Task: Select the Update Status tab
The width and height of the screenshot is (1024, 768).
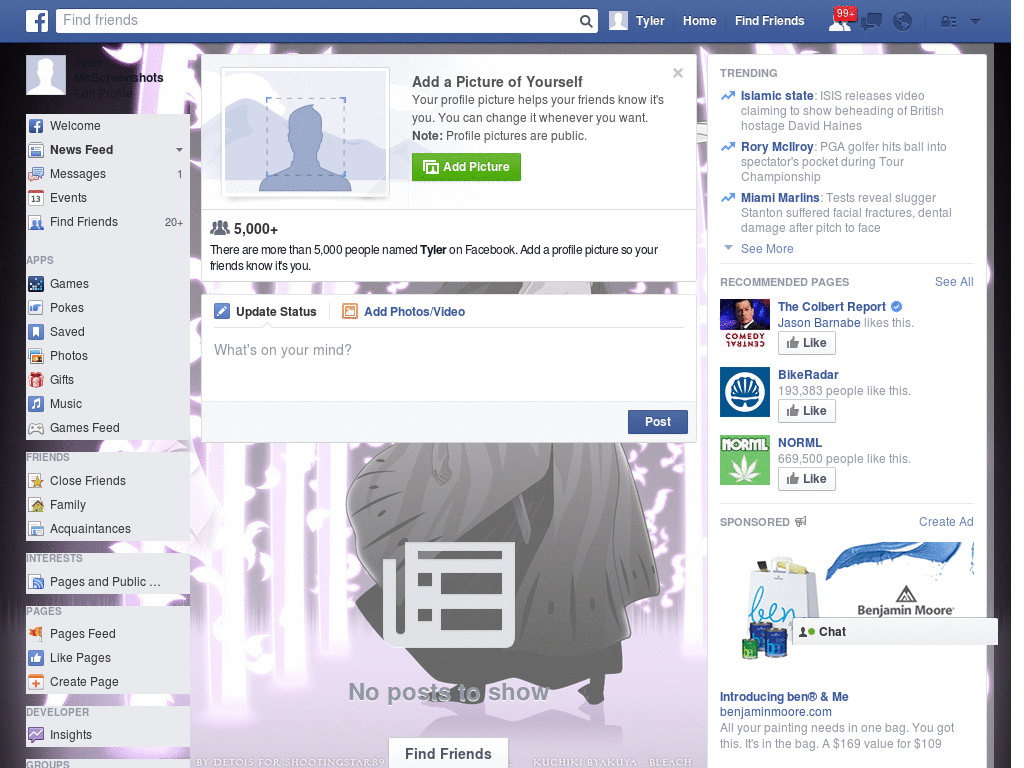Action: [x=265, y=312]
